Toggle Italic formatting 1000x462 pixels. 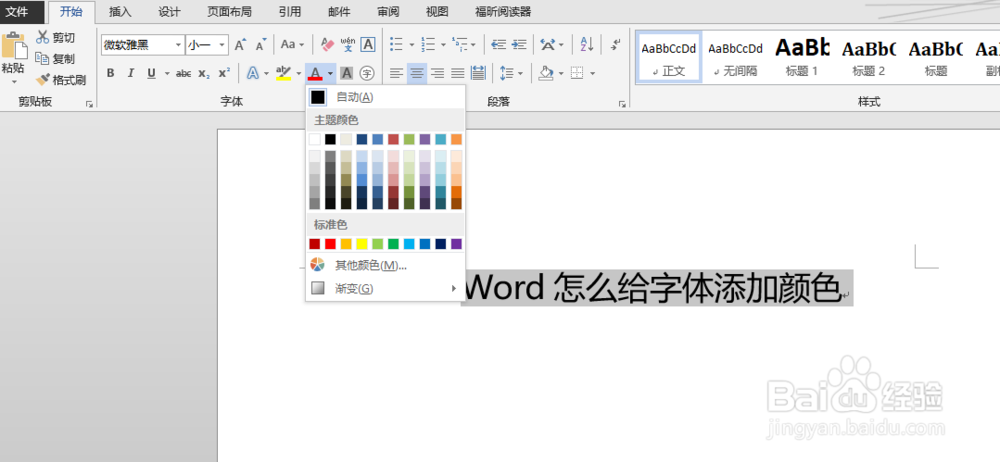131,73
